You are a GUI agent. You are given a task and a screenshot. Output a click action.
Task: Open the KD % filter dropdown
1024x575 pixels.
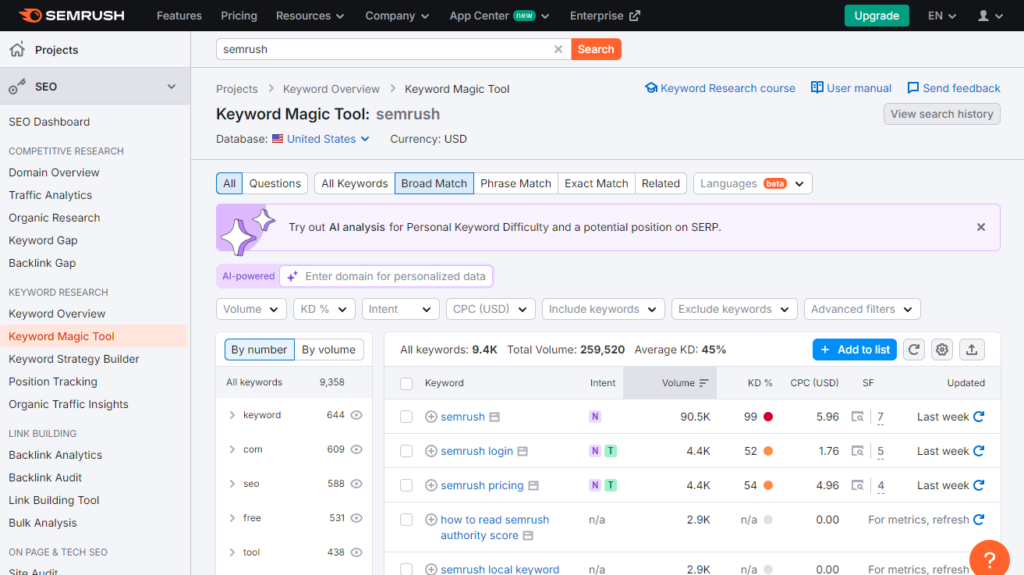(x=324, y=309)
